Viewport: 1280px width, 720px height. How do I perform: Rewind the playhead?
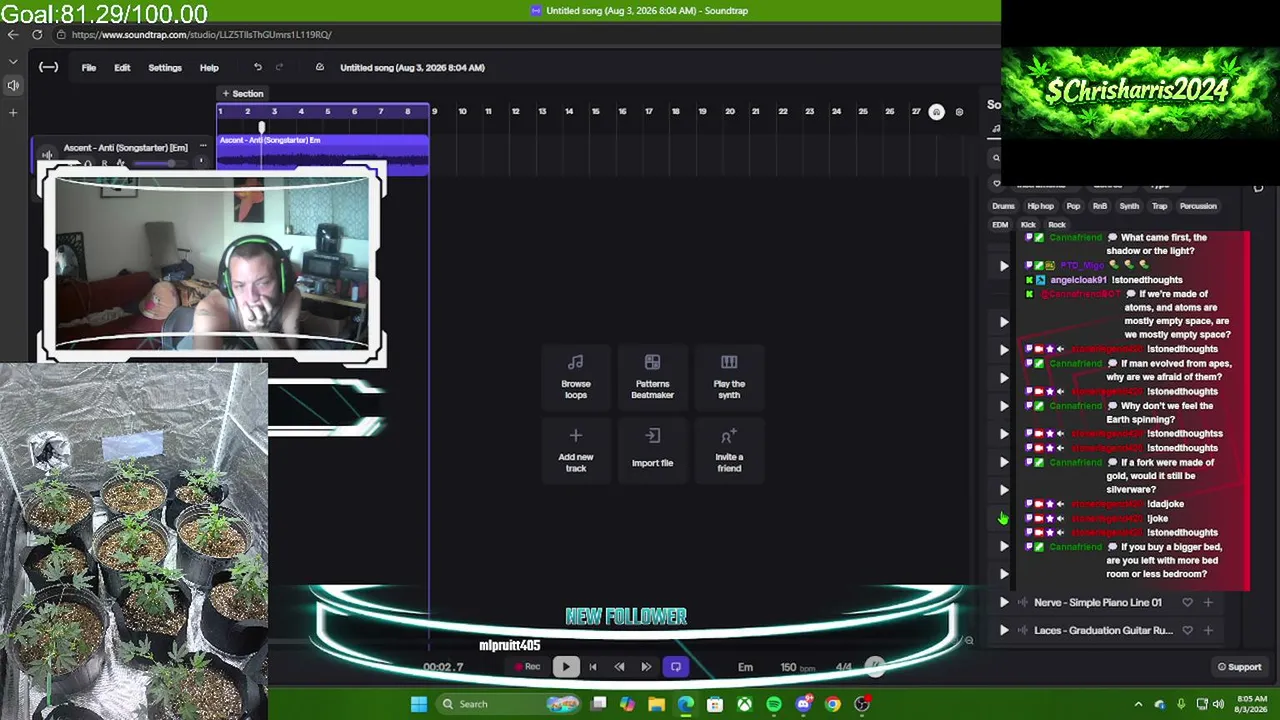[x=619, y=667]
